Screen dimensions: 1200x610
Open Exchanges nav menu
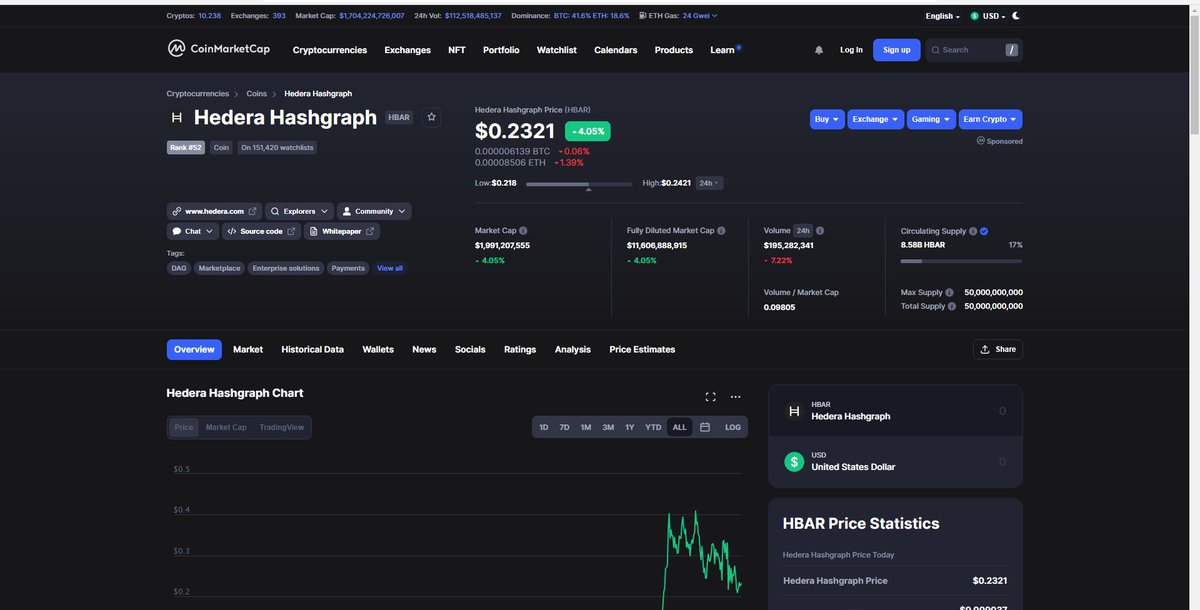click(408, 50)
